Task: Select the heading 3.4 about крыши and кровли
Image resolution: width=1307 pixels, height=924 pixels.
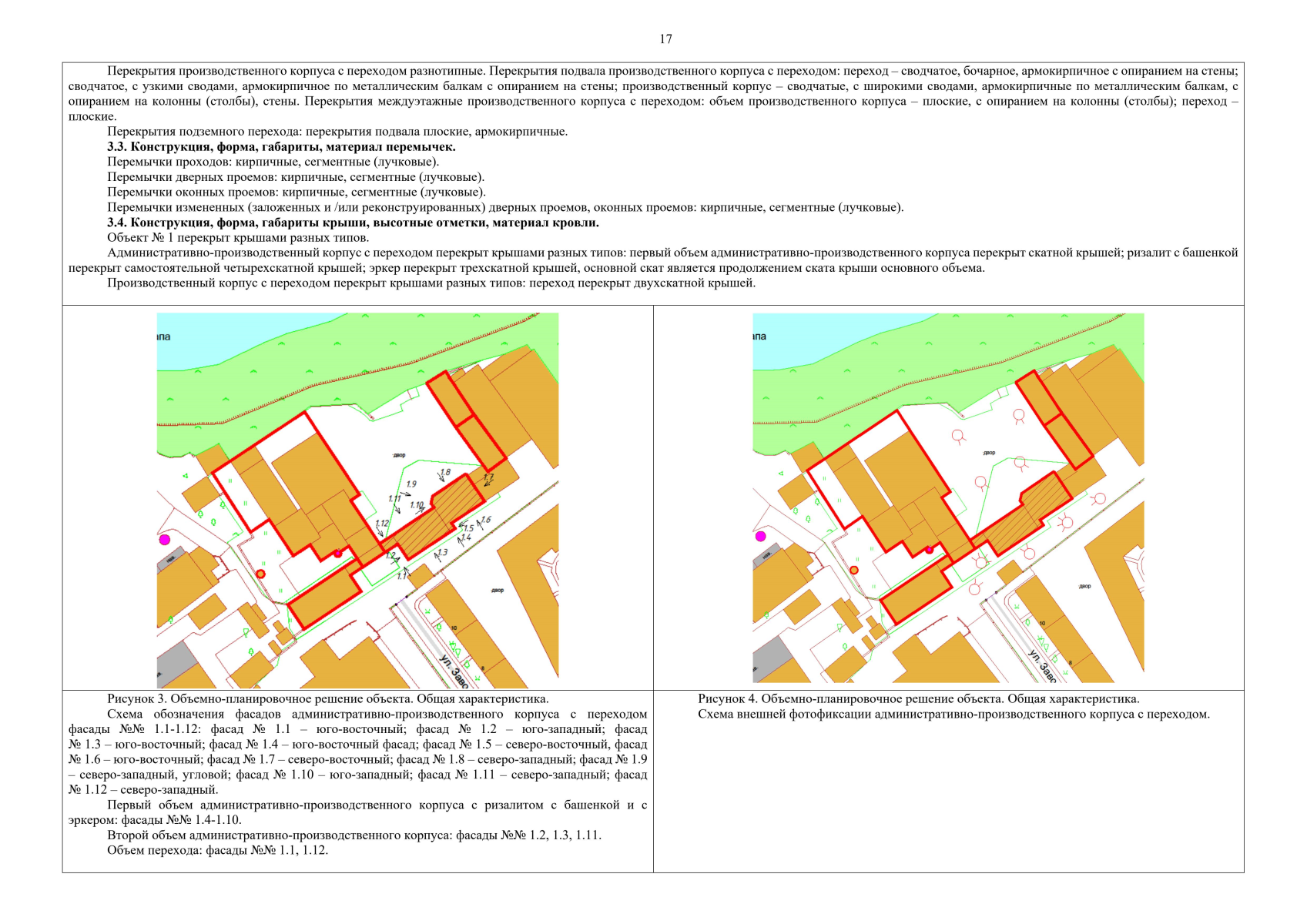Action: [353, 223]
